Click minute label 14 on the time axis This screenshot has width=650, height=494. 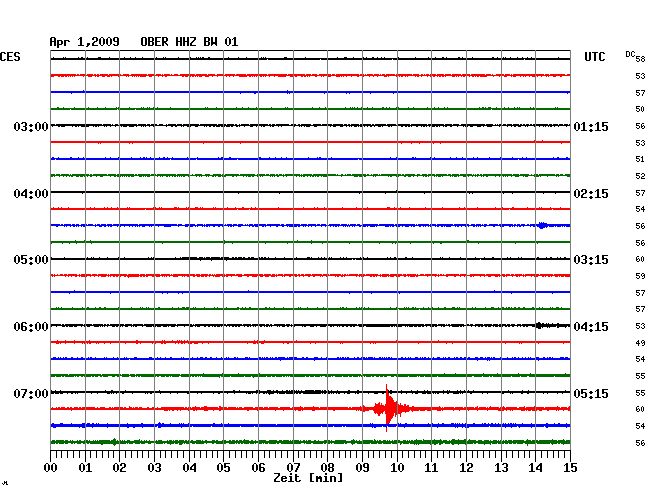click(535, 467)
